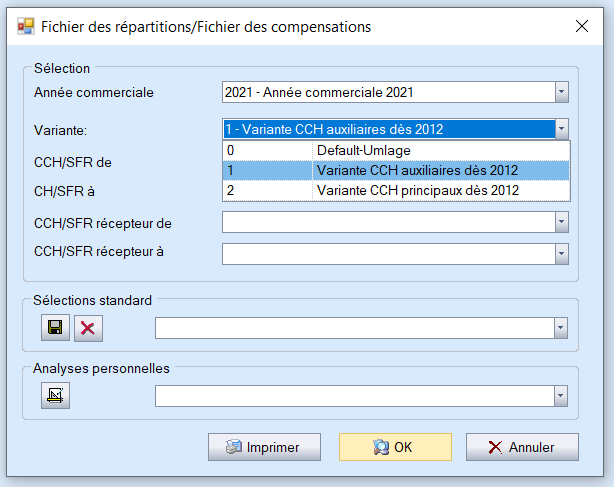Click the personal analyses edit icon
Image resolution: width=614 pixels, height=487 pixels.
(54, 397)
